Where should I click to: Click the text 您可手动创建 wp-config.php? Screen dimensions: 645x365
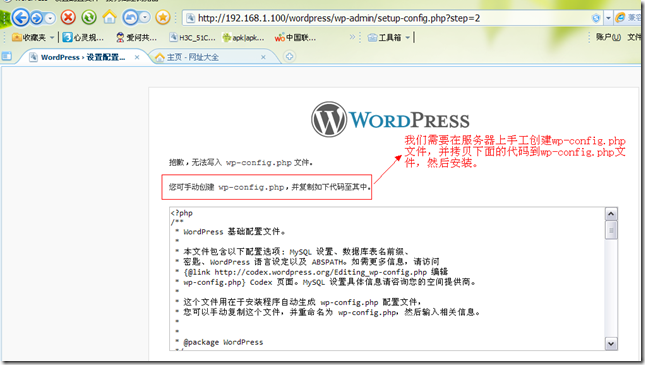point(226,187)
